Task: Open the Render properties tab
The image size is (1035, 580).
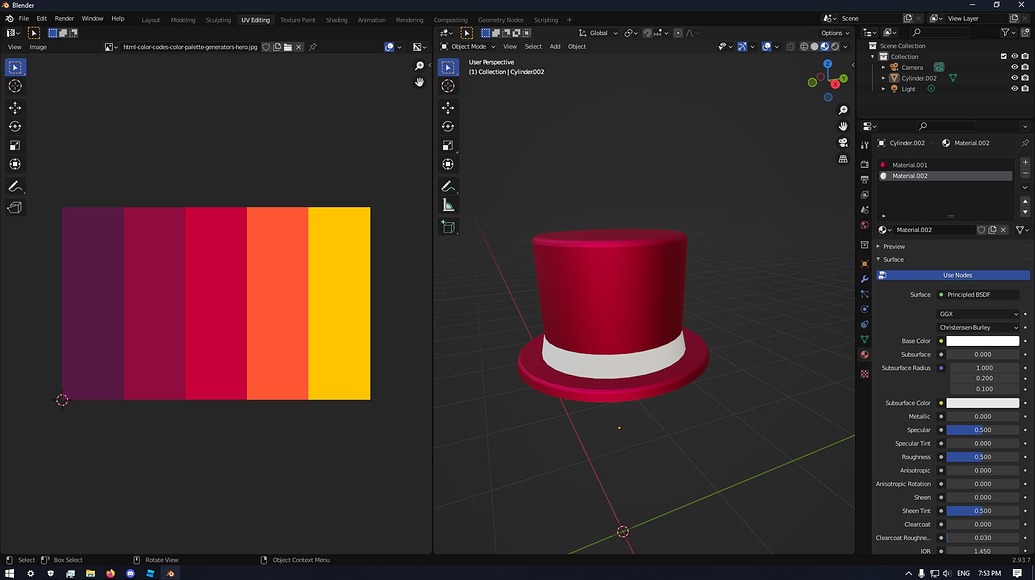Action: (865, 164)
